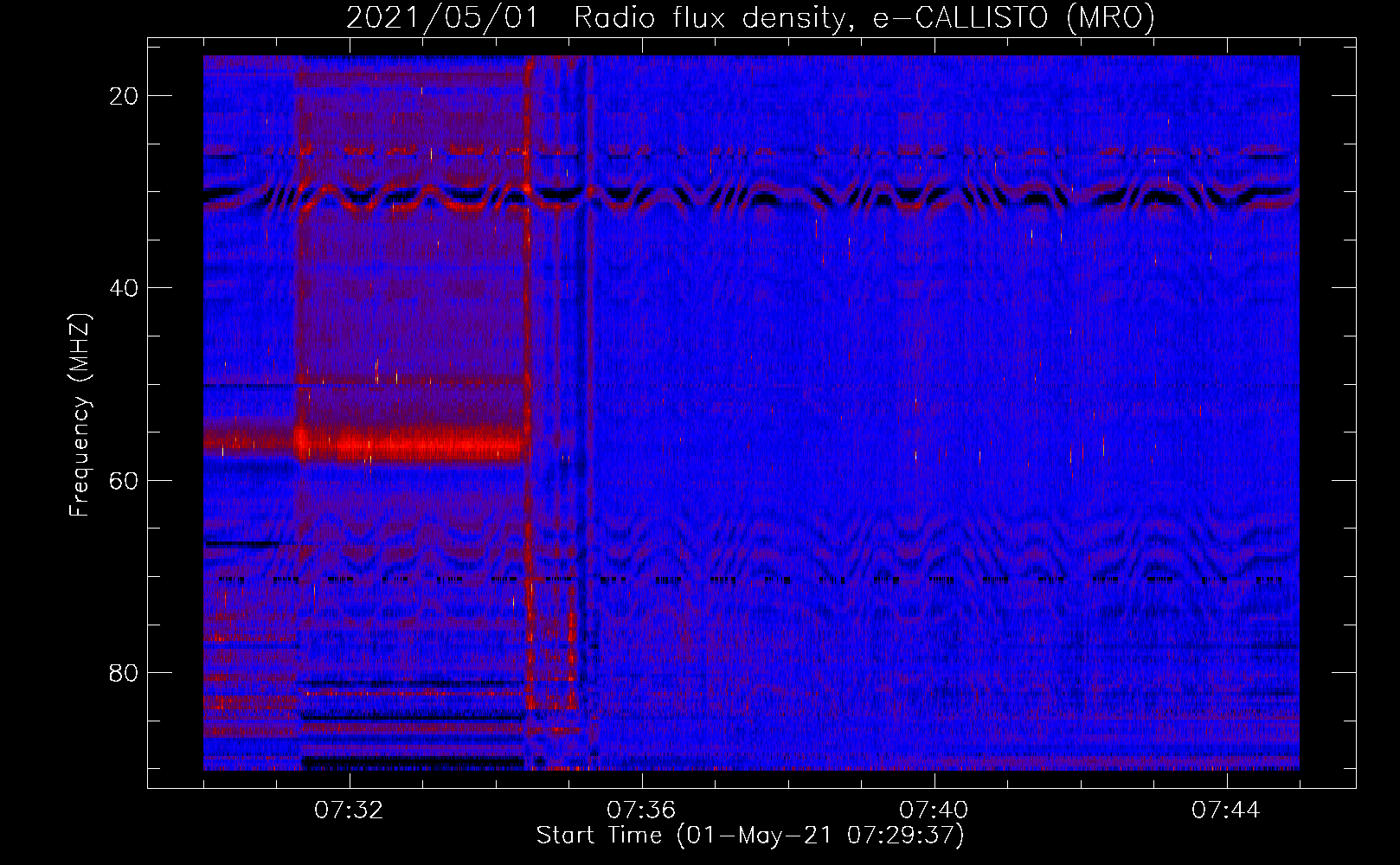Screen dimensions: 1400x865
Task: Select the 'Frequency (MHZ)' y-axis label
Action: point(80,414)
